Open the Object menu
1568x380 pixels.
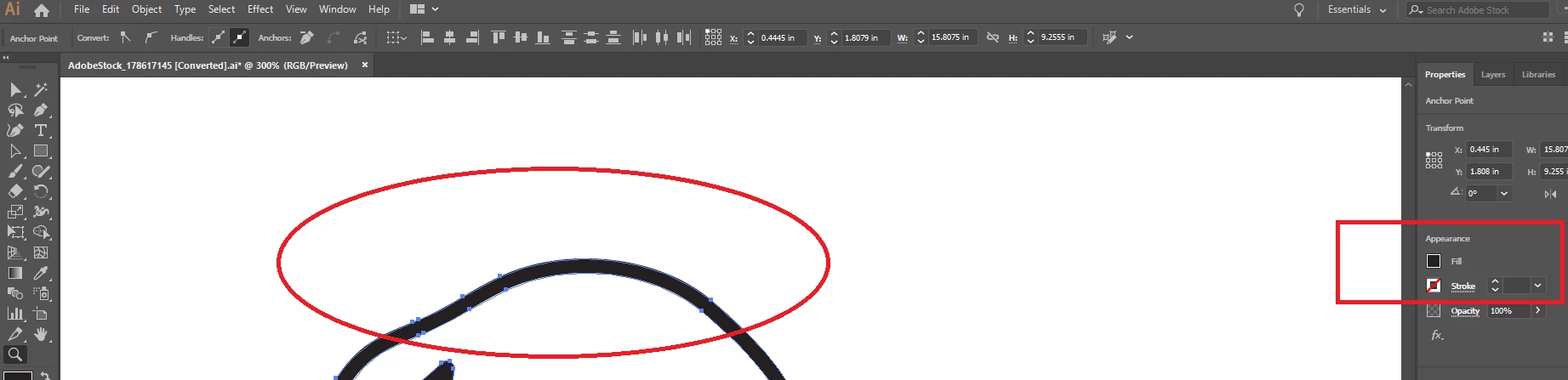click(146, 9)
